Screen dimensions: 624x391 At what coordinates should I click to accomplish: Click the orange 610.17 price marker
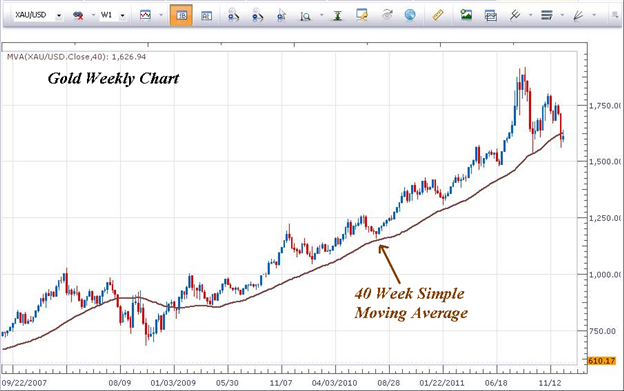pos(601,361)
